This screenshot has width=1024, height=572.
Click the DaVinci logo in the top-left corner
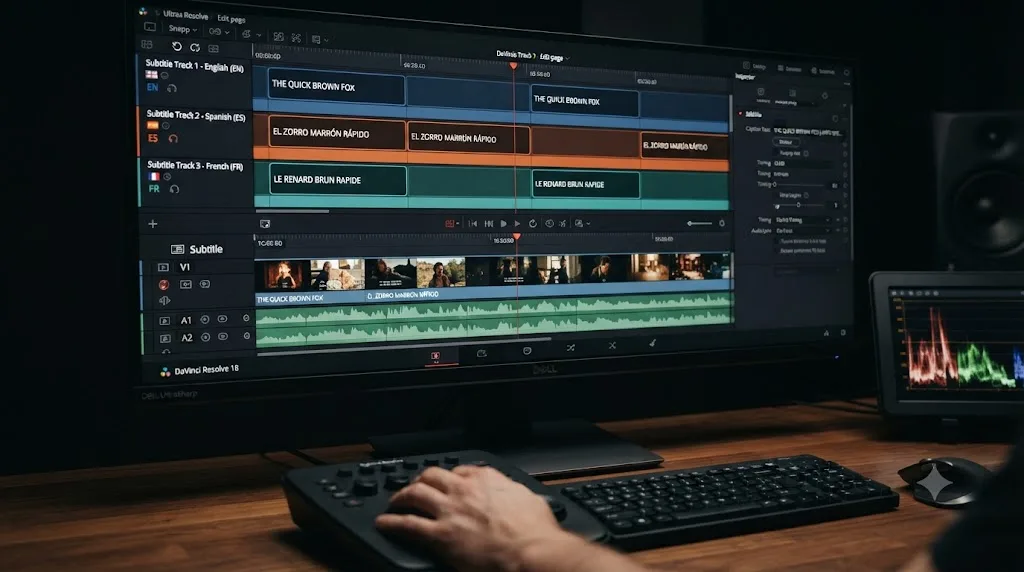pyautogui.click(x=143, y=11)
